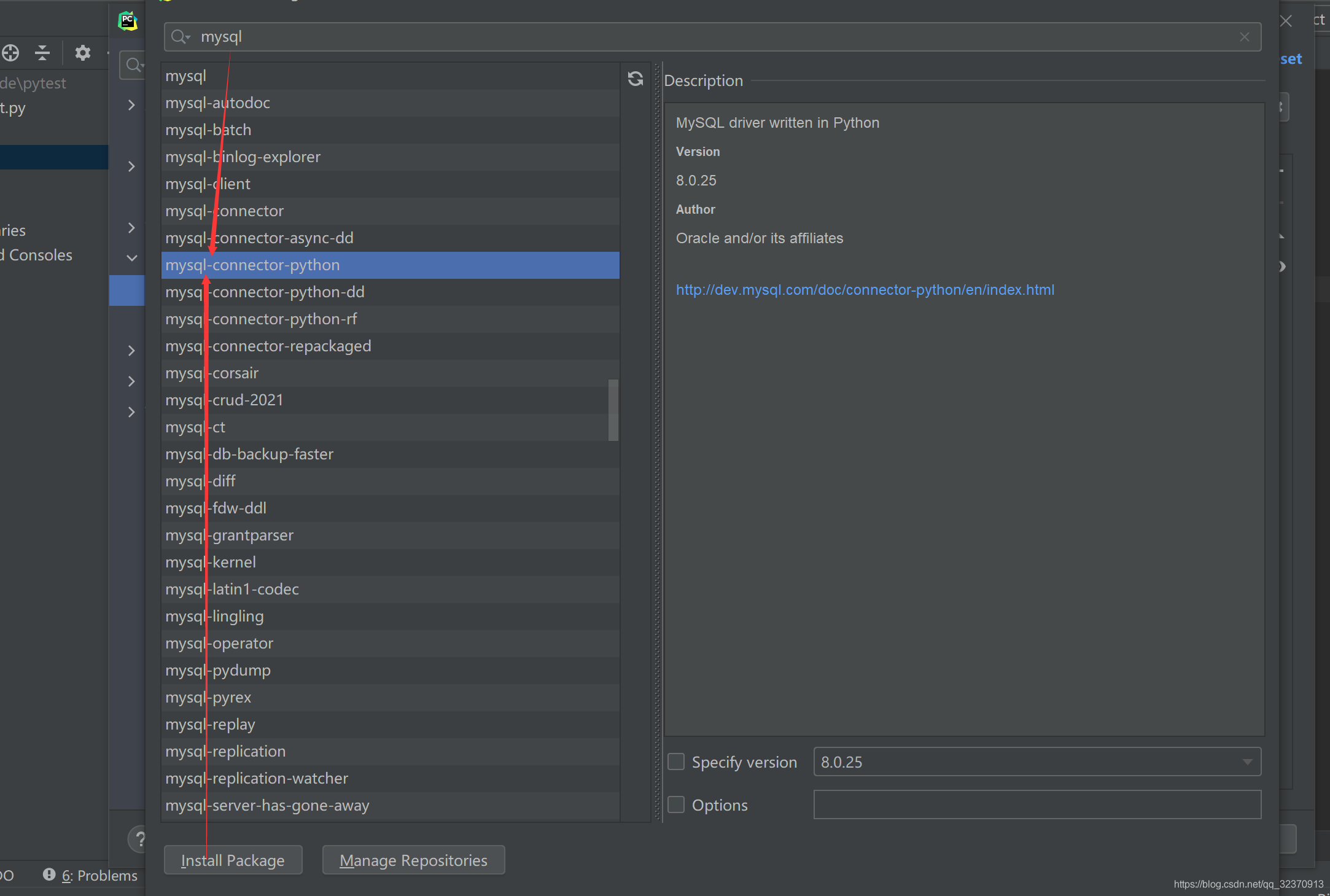Open the version 8.0.25 dropdown
This screenshot has width=1330, height=896.
coord(1037,762)
